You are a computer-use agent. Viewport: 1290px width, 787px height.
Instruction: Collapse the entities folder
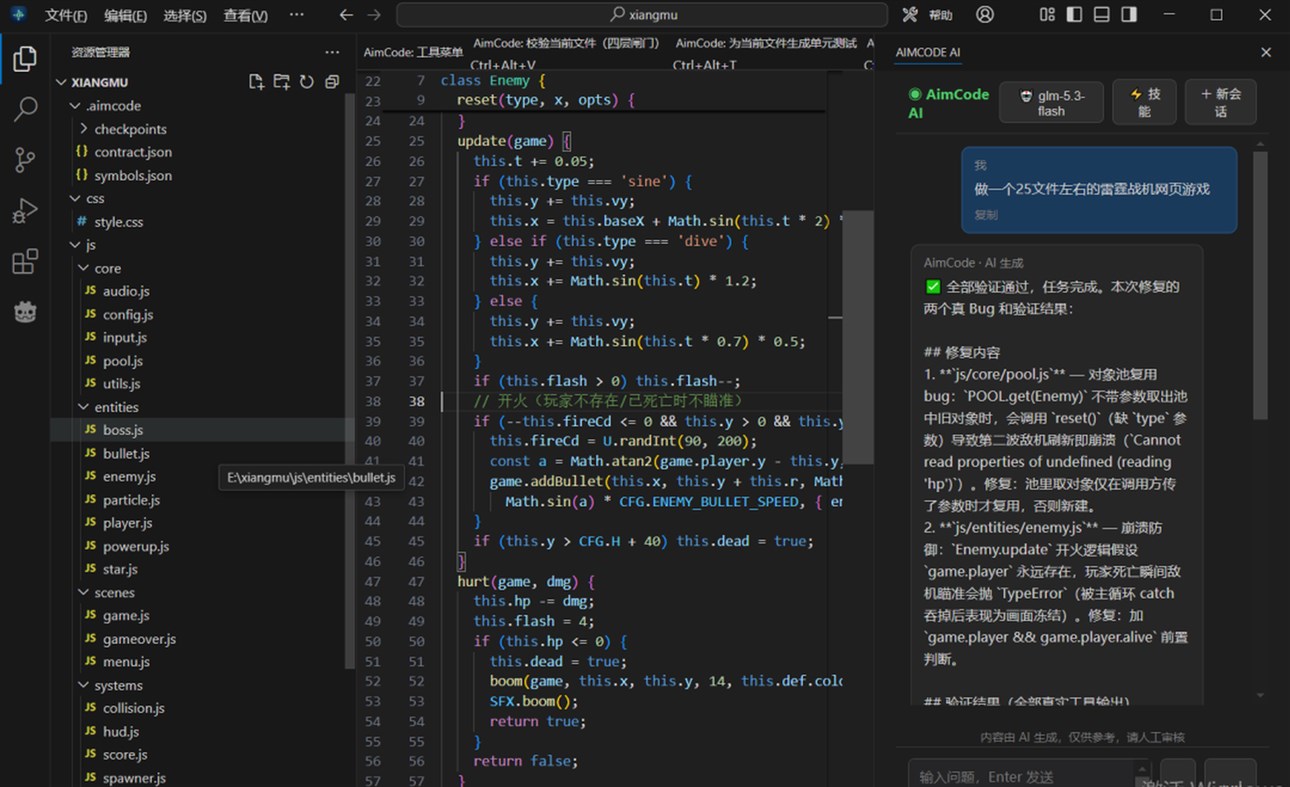click(84, 407)
